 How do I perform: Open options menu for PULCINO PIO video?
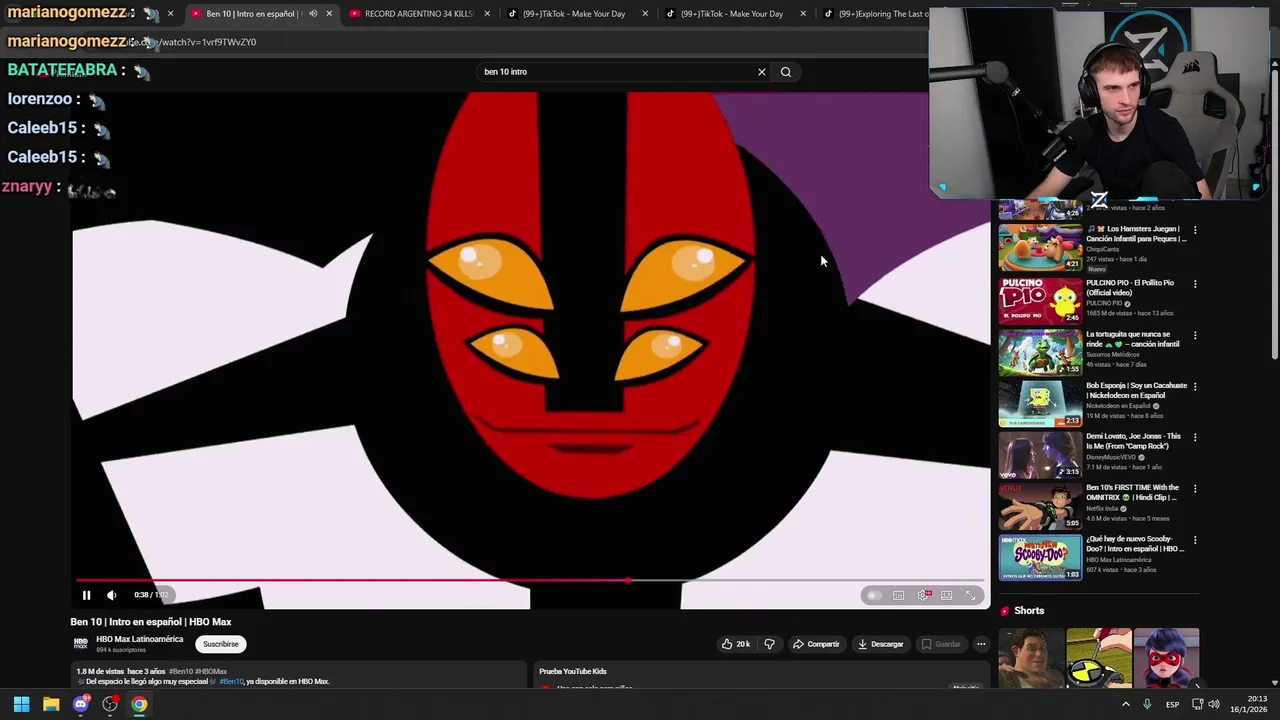(1195, 284)
